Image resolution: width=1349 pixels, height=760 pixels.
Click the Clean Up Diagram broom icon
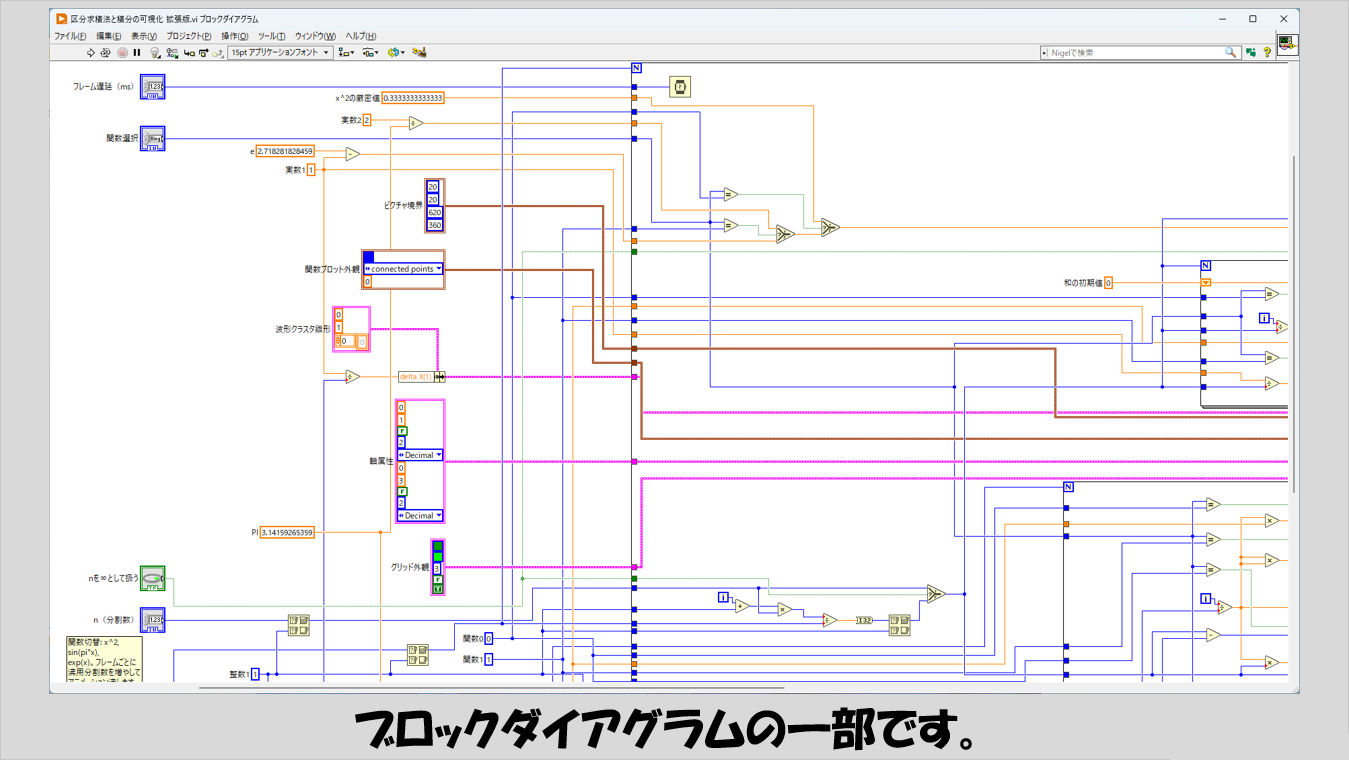point(420,52)
